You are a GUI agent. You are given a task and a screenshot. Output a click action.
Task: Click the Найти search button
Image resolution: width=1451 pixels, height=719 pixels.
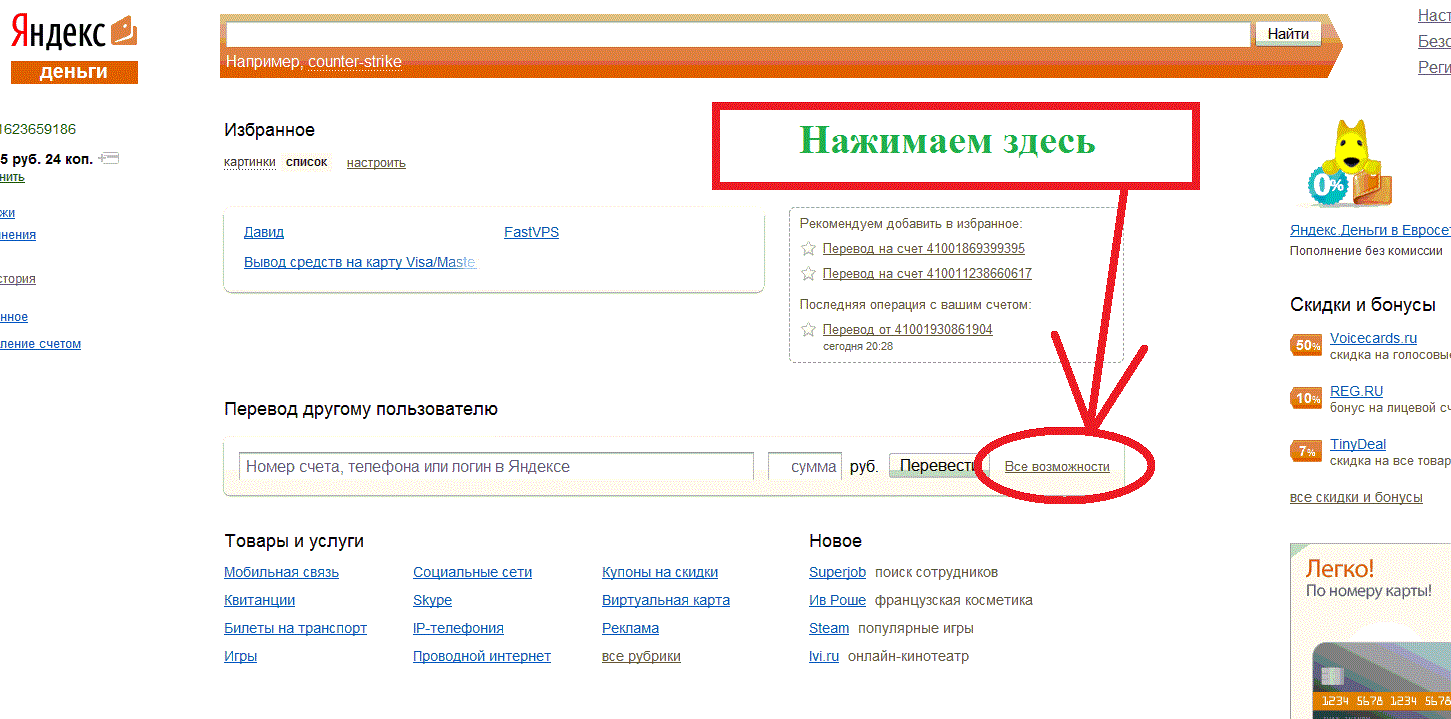[1288, 34]
